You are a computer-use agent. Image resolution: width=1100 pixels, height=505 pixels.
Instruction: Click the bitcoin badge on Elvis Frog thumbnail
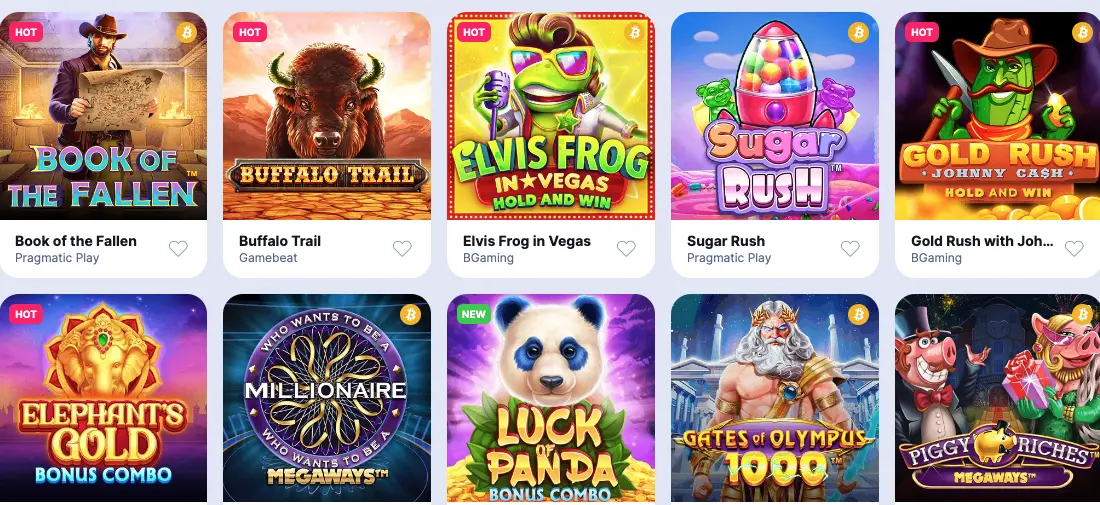point(634,32)
